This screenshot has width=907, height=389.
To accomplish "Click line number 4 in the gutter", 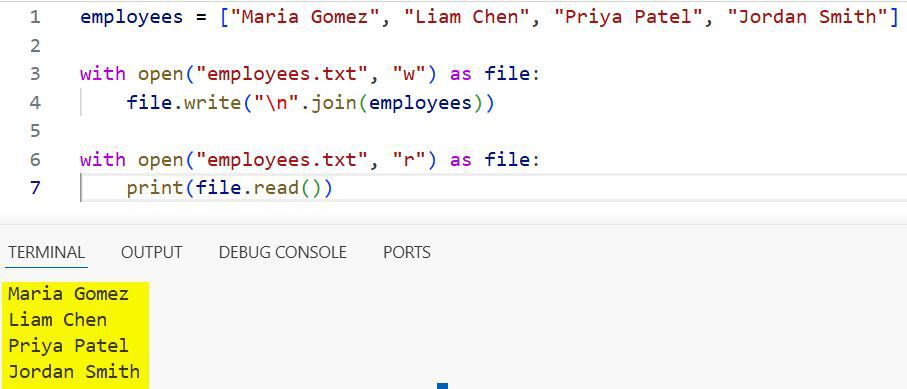I will click(x=35, y=103).
